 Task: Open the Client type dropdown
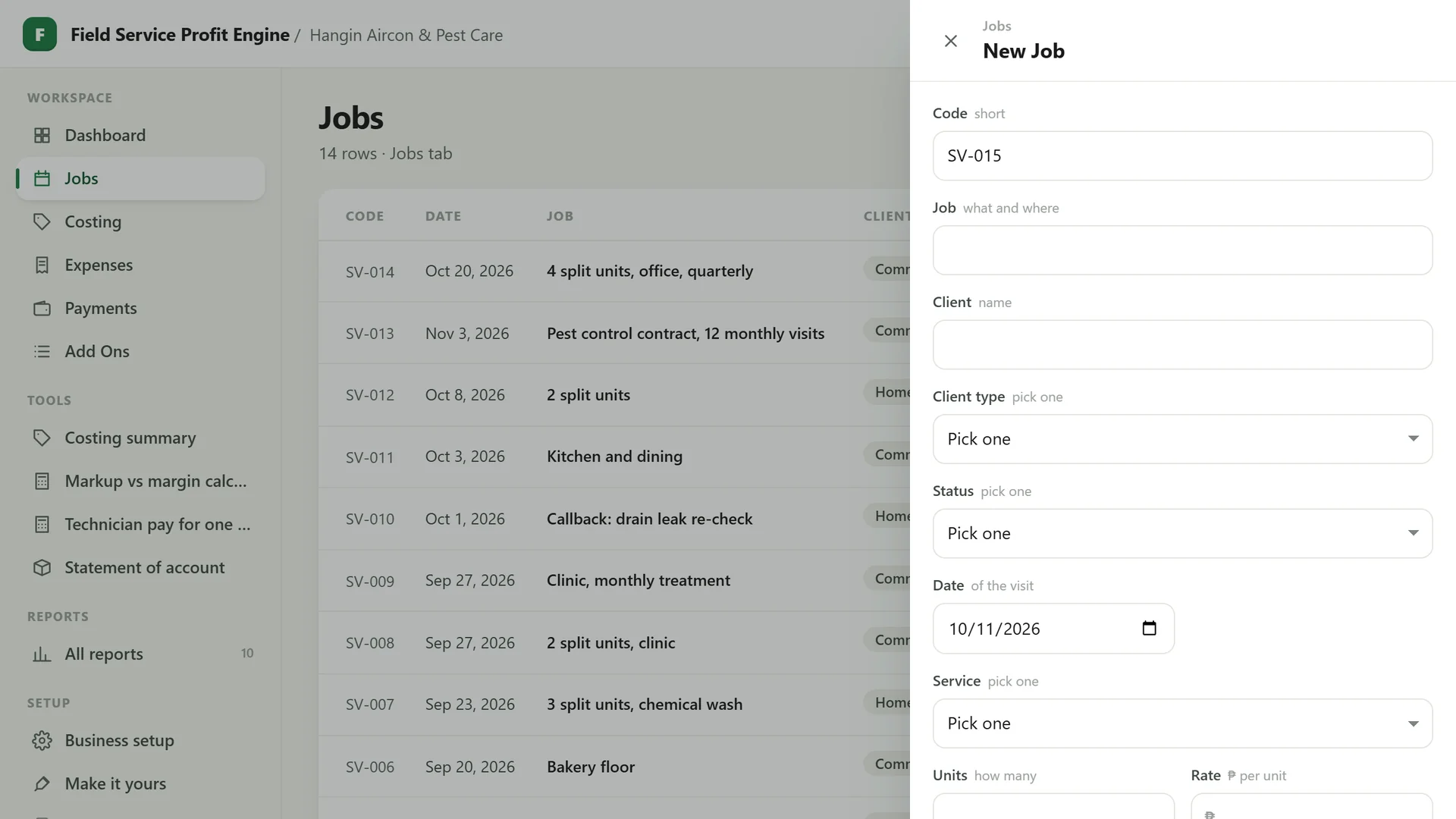1182,439
